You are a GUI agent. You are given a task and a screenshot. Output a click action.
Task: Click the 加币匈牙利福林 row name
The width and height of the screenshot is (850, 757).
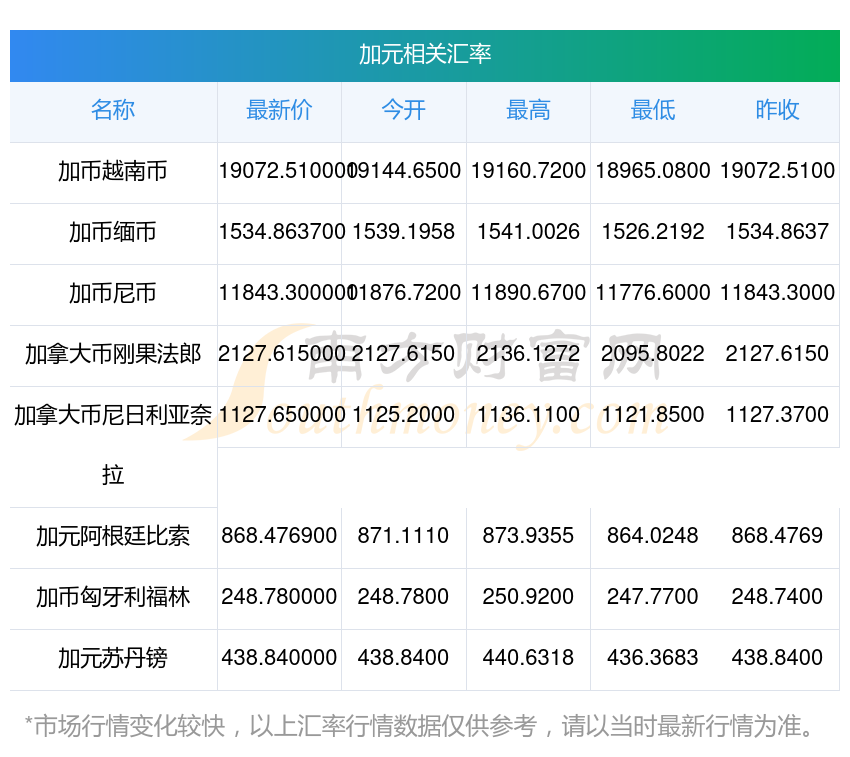point(113,597)
